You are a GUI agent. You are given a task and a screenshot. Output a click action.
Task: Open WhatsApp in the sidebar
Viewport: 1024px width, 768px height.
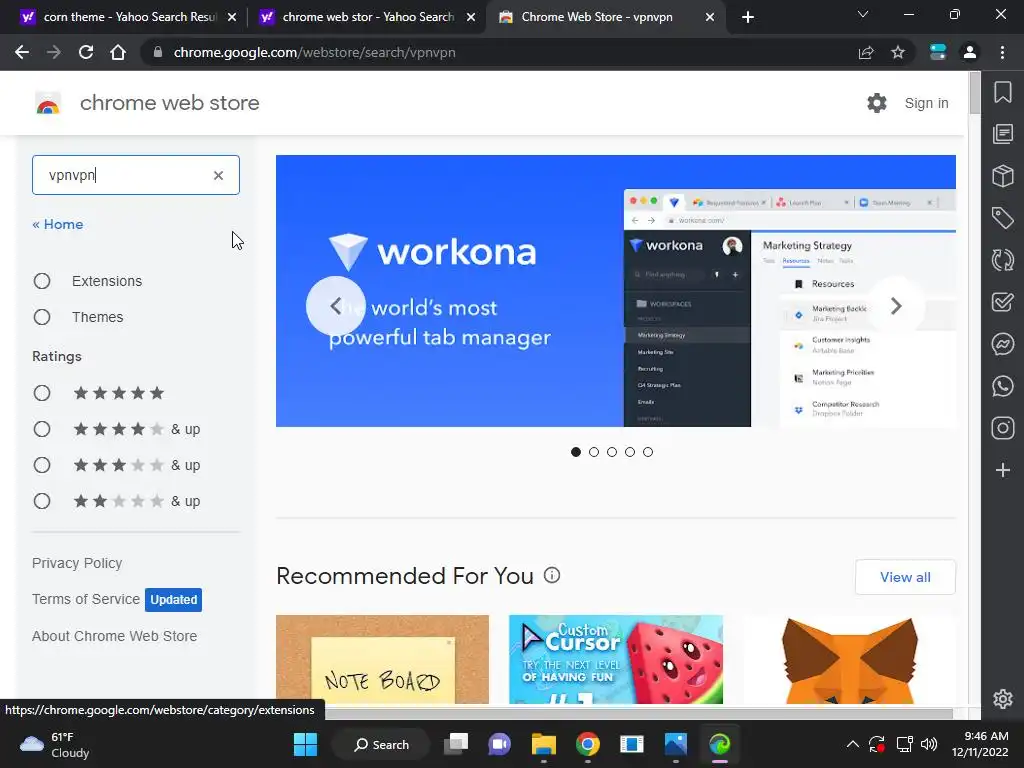1002,386
